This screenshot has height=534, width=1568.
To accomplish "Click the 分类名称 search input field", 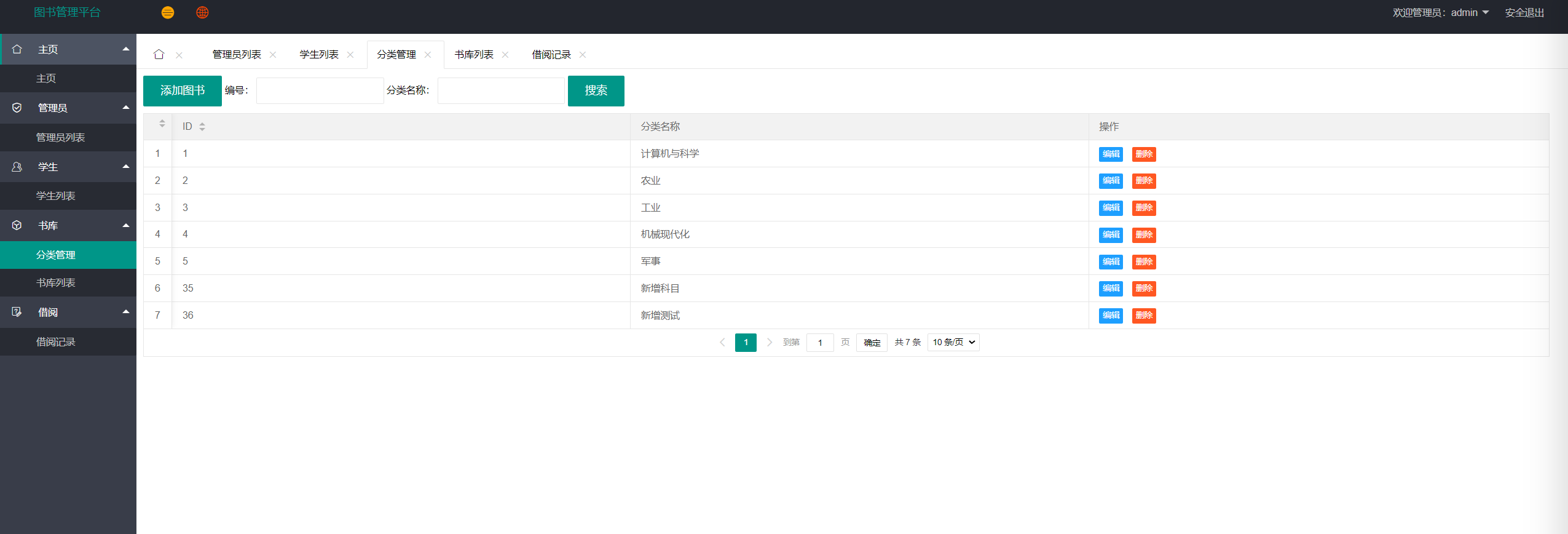I will tap(501, 91).
